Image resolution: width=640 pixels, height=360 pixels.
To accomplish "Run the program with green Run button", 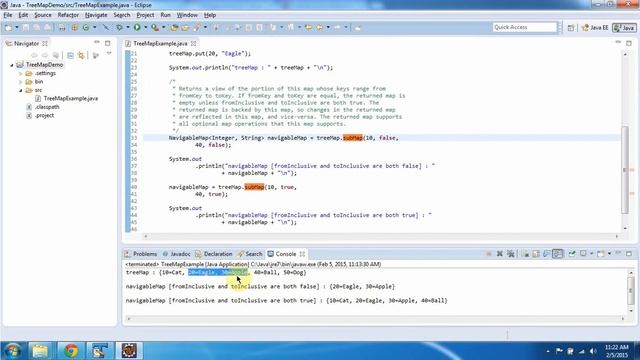I will point(137,27).
